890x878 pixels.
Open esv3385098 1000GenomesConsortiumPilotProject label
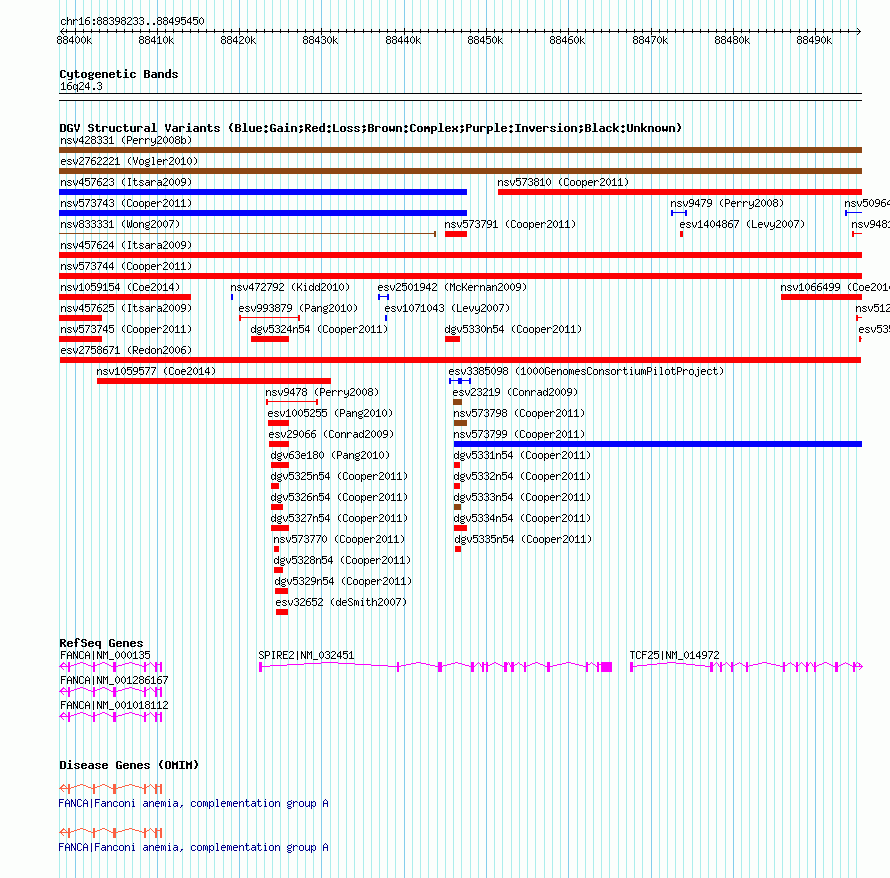[586, 371]
